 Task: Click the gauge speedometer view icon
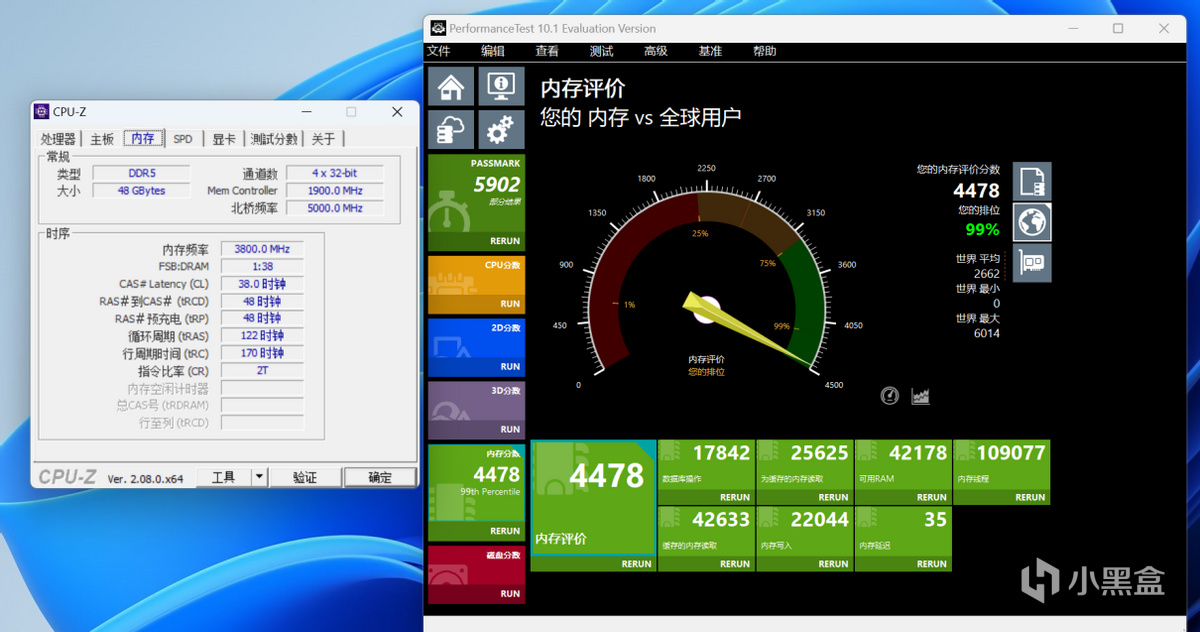[x=890, y=396]
